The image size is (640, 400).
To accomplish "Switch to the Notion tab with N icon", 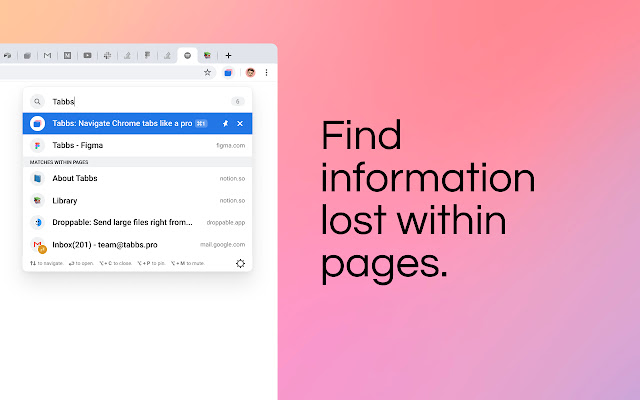I will (67, 56).
